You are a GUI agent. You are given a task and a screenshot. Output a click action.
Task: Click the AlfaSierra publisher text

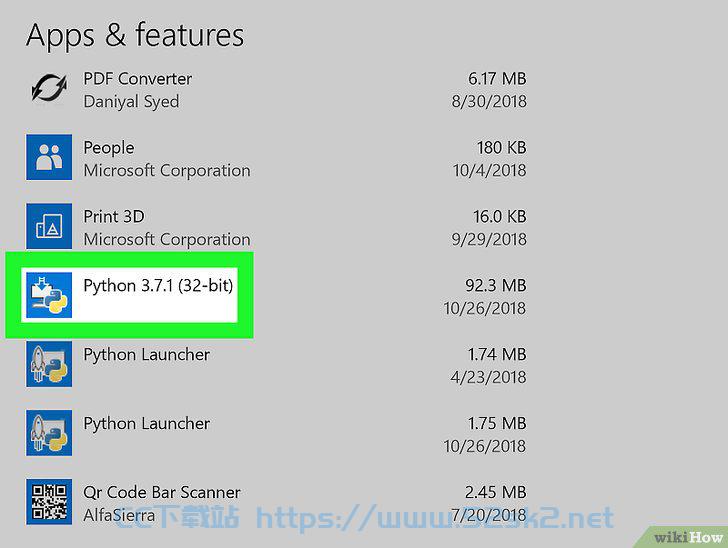coord(119,515)
